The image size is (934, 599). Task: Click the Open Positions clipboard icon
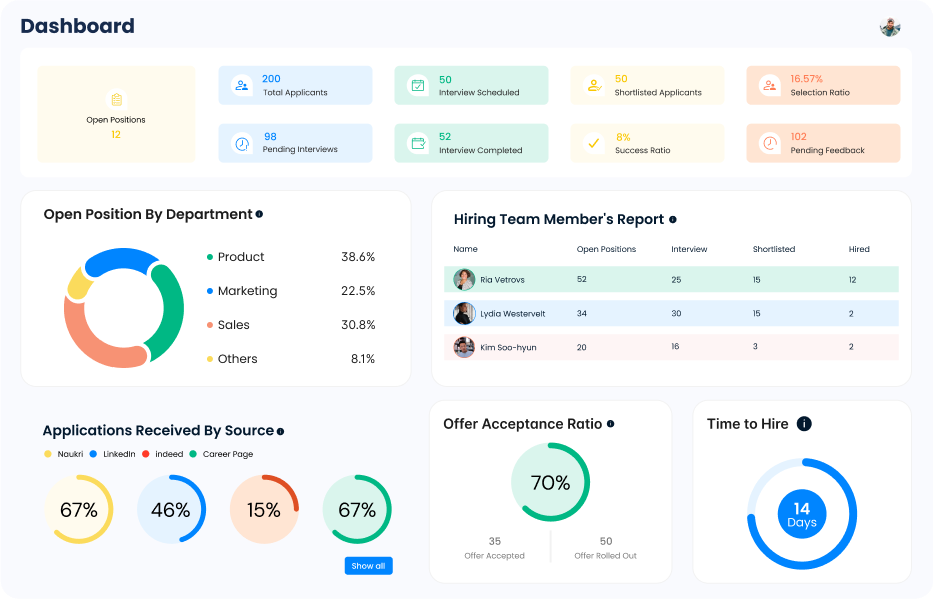pos(116,99)
